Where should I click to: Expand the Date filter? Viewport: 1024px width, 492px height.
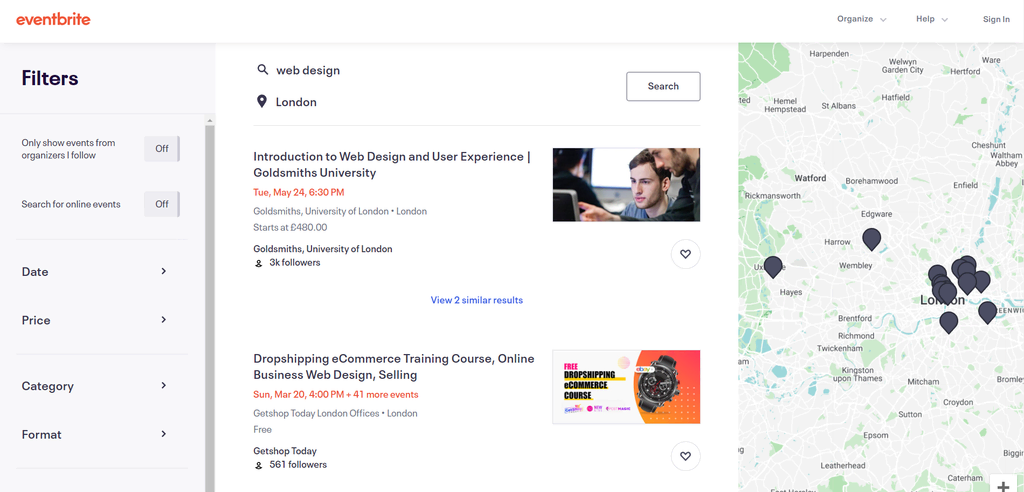point(95,272)
